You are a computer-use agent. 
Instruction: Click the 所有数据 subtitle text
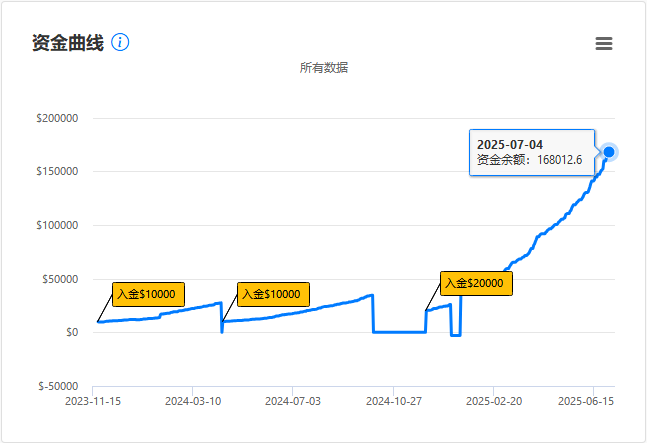point(324,68)
